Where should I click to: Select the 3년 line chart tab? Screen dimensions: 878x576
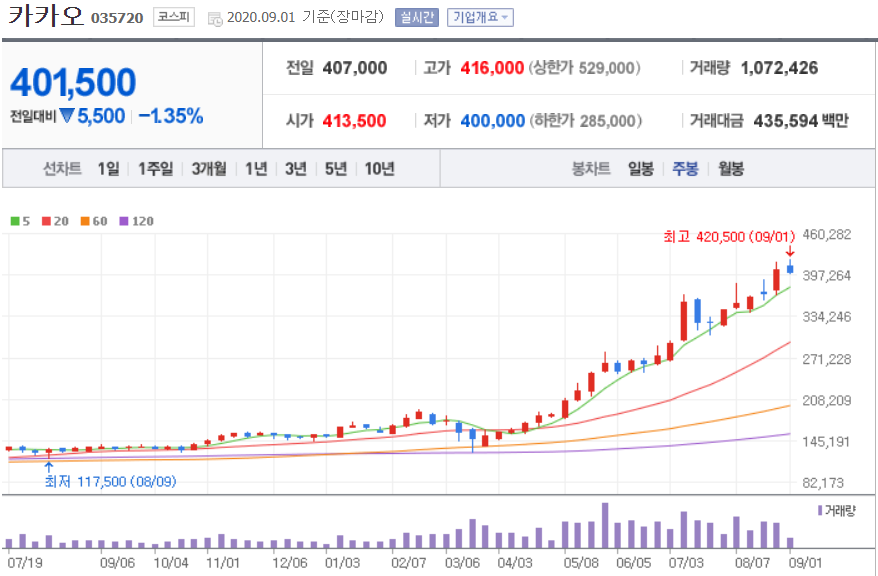[x=296, y=168]
